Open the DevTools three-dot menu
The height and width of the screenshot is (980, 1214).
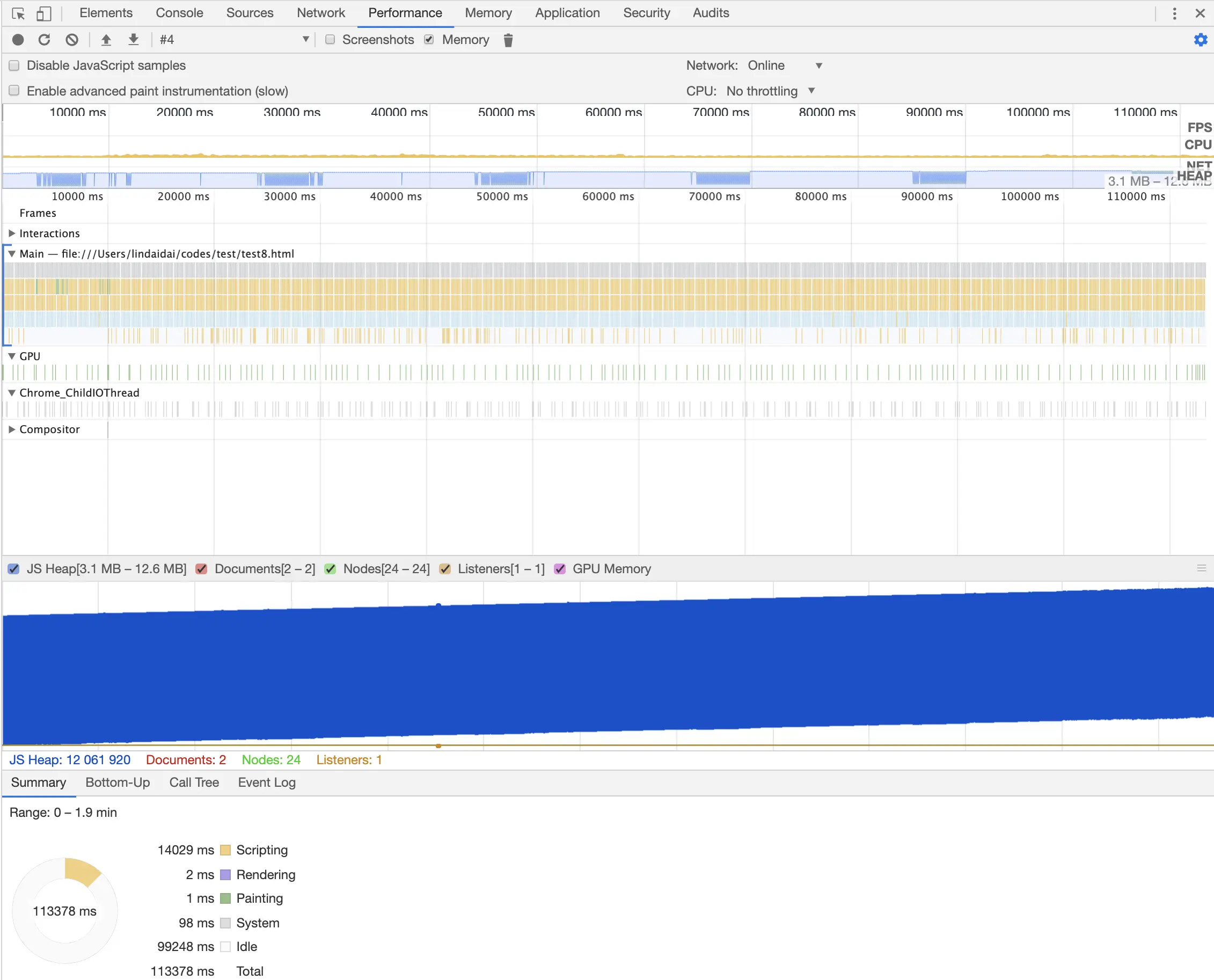click(x=1174, y=13)
